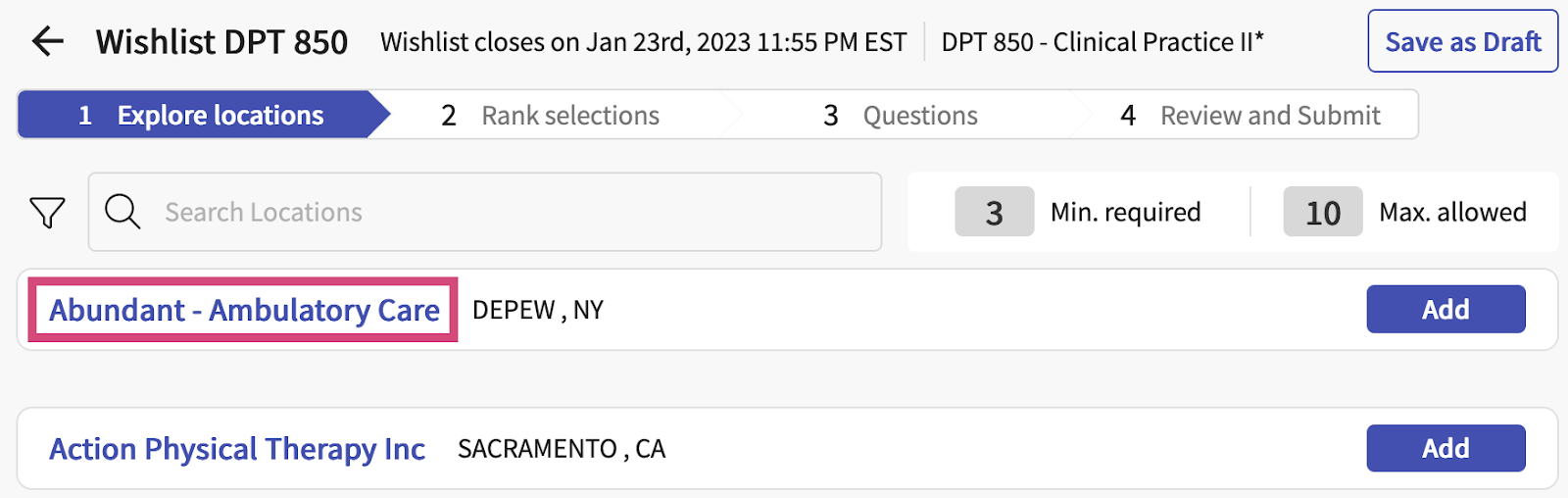Screen dimensions: 1568x498
Task: Click the wishlist closing date text
Action: (x=643, y=42)
